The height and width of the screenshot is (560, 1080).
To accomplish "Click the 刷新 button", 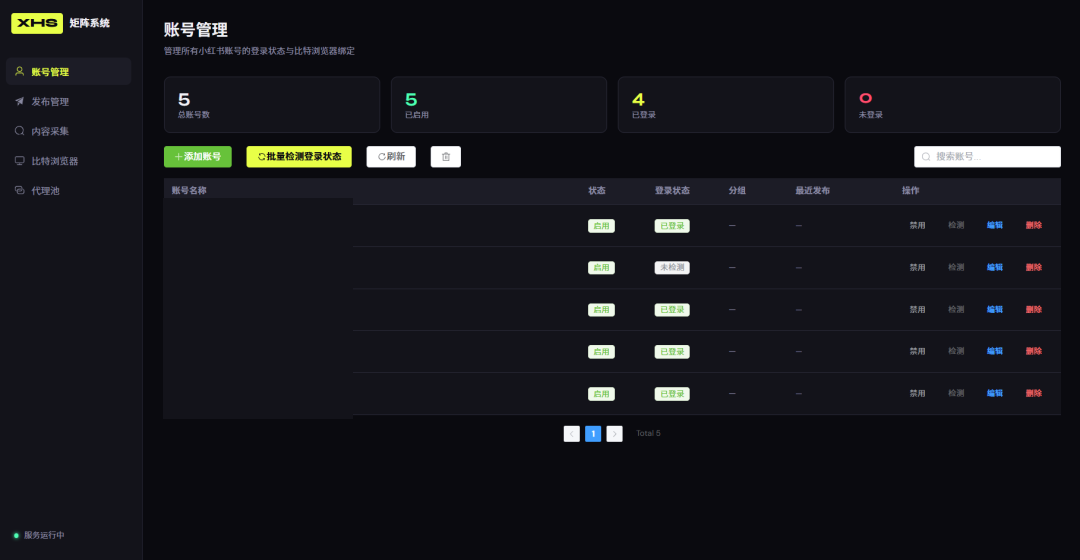I will click(391, 156).
